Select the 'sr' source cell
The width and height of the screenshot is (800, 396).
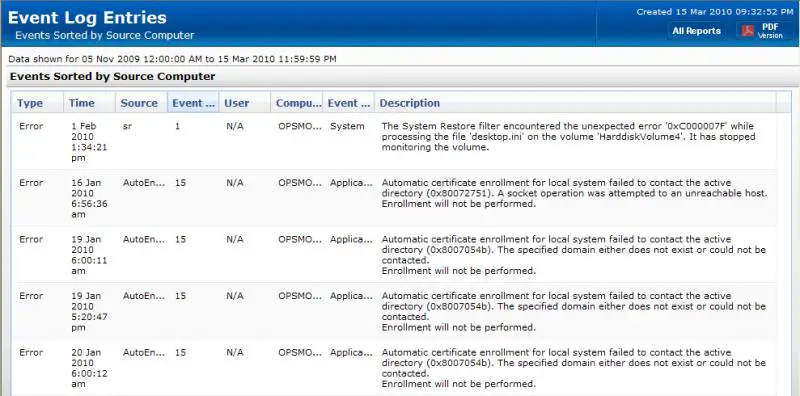pyautogui.click(x=128, y=126)
